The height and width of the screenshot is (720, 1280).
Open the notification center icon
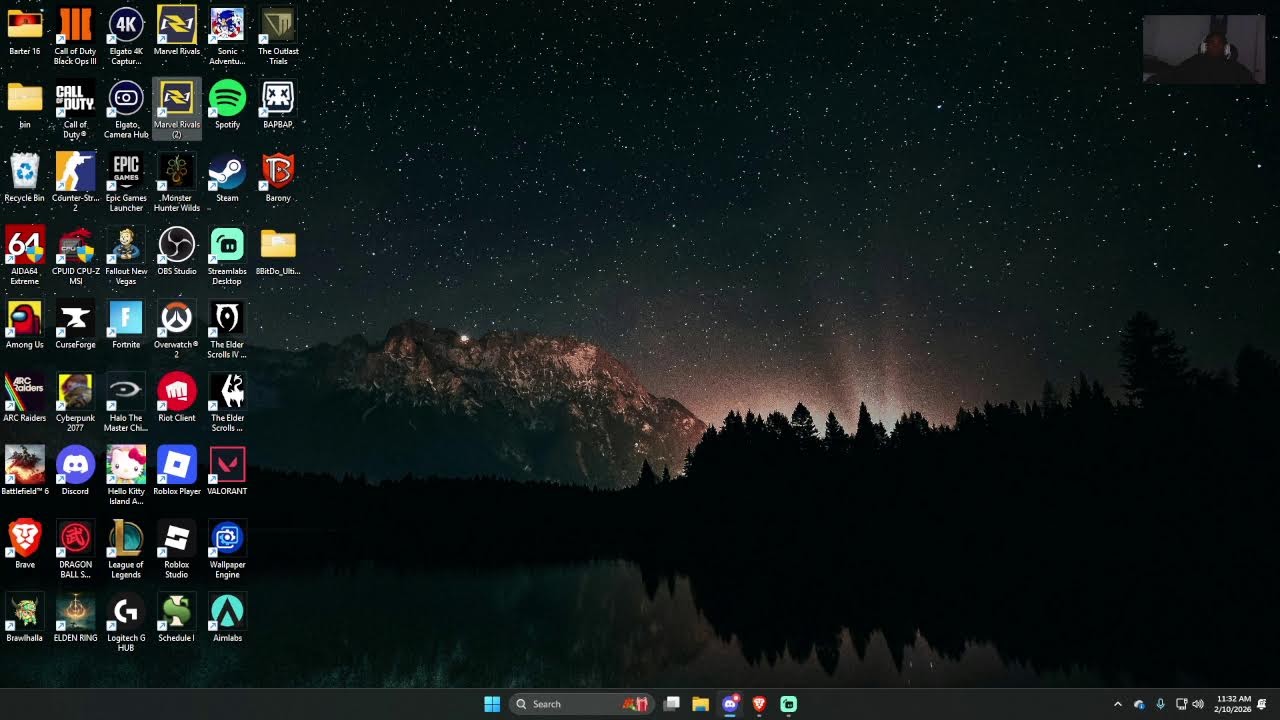point(1262,704)
